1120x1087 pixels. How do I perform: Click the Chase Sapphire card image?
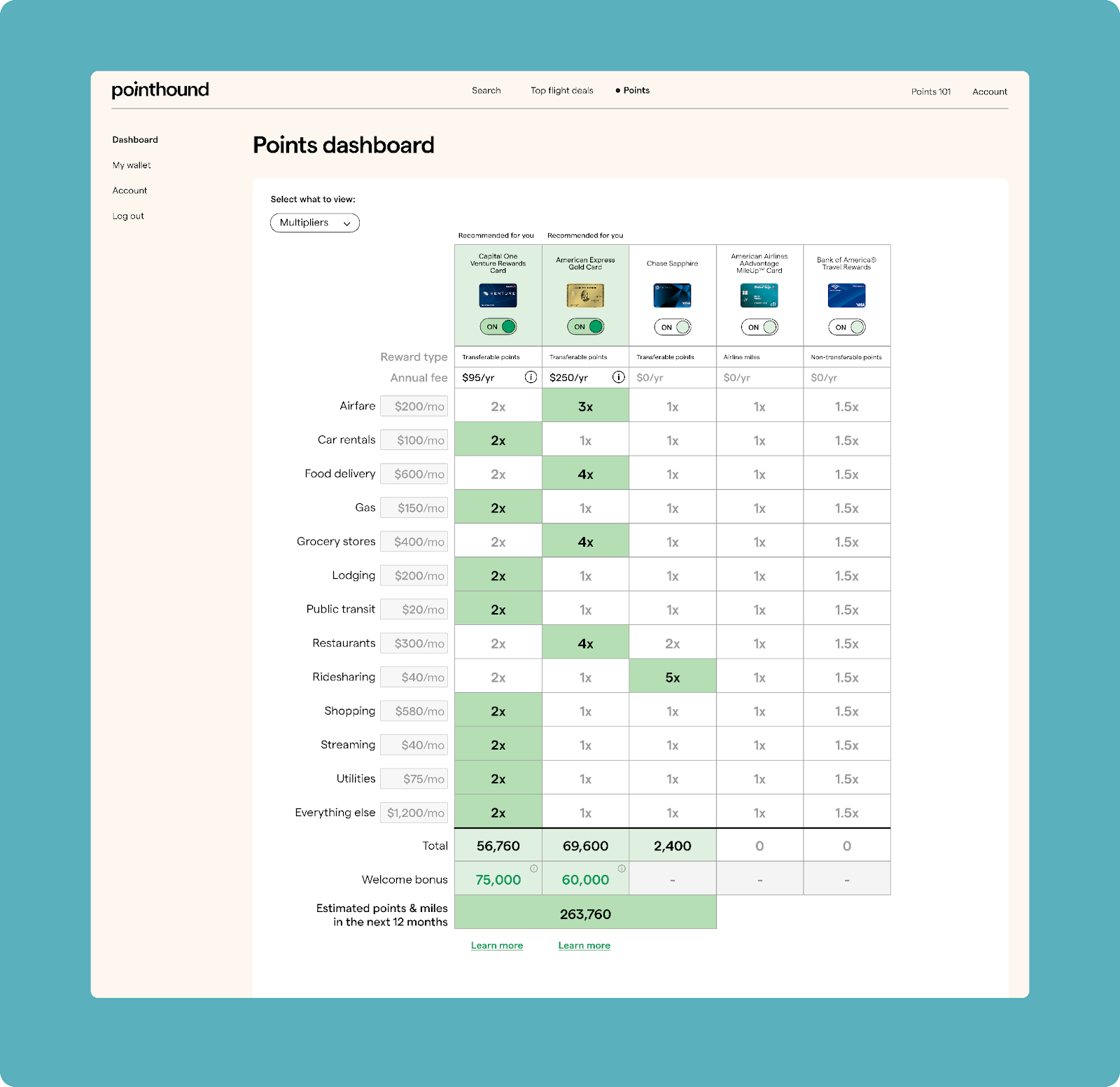click(672, 295)
